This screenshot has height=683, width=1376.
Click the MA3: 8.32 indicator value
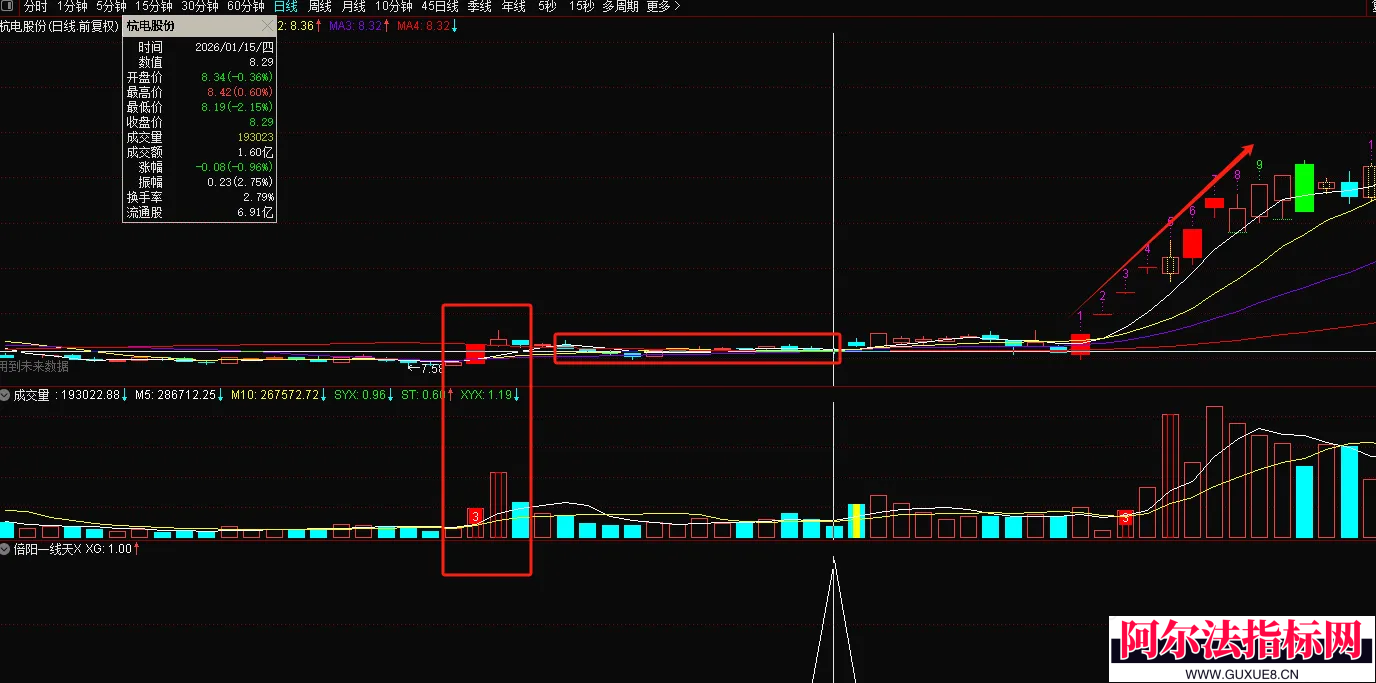click(x=355, y=26)
